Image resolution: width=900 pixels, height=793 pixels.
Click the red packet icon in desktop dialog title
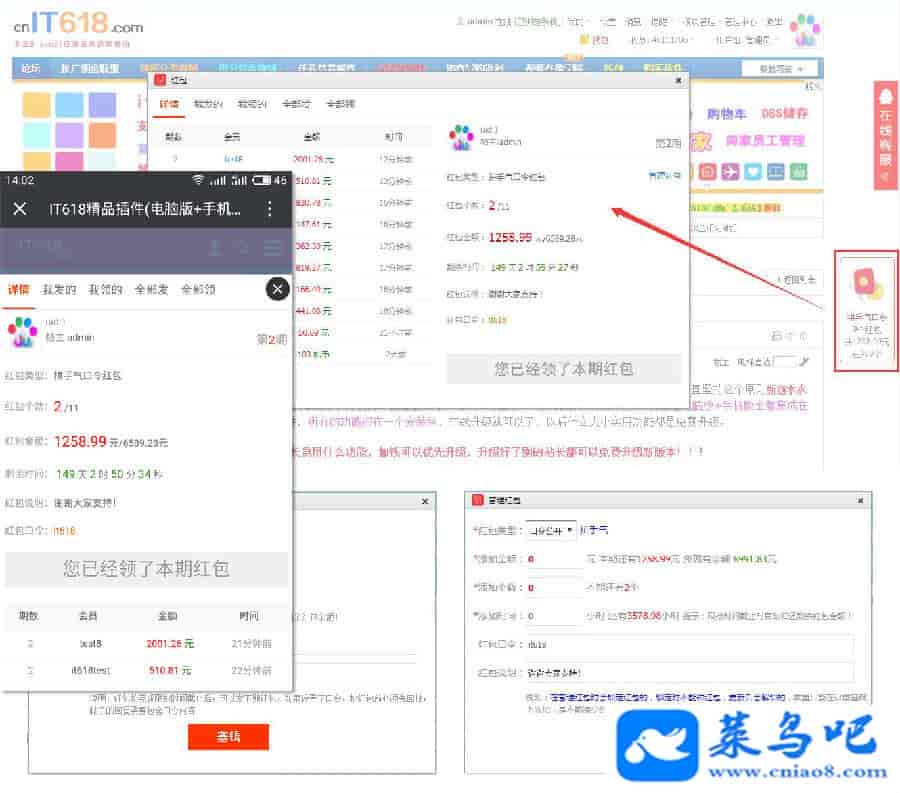click(x=160, y=80)
